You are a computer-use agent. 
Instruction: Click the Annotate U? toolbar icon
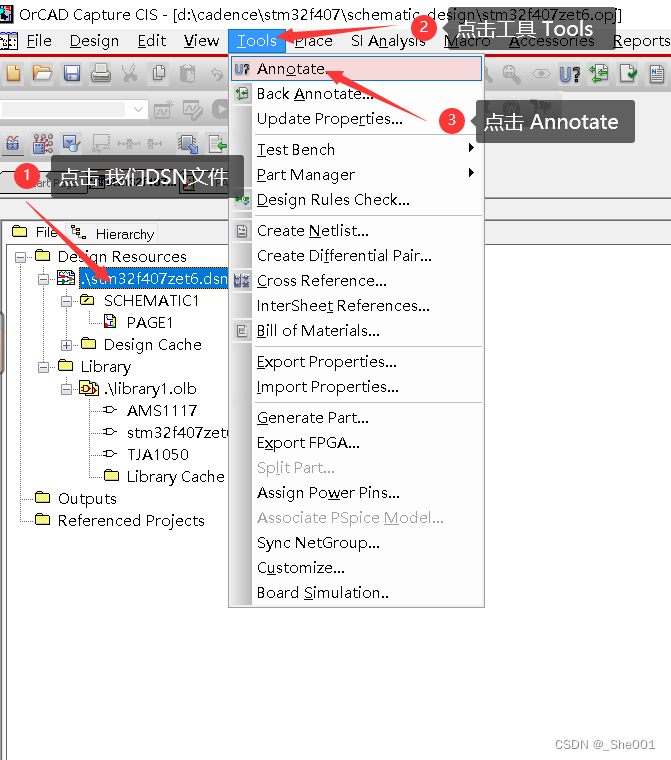(x=570, y=74)
